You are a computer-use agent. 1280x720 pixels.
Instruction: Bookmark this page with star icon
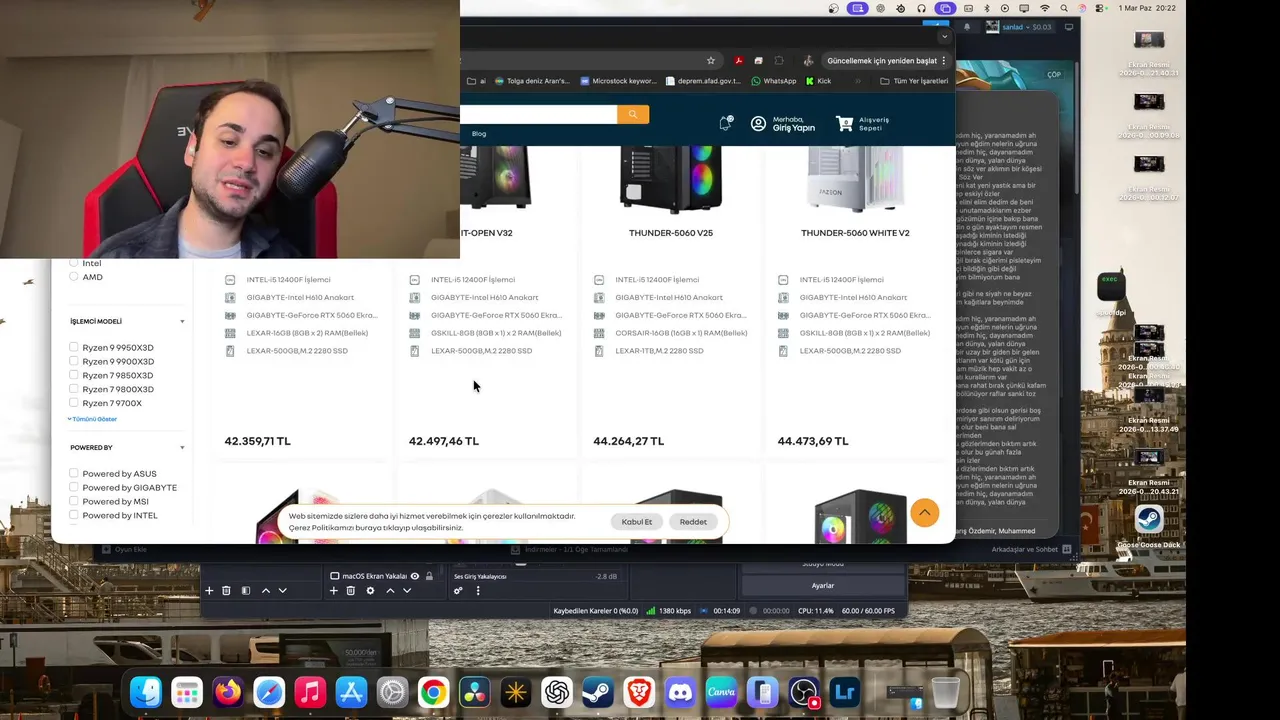point(711,60)
